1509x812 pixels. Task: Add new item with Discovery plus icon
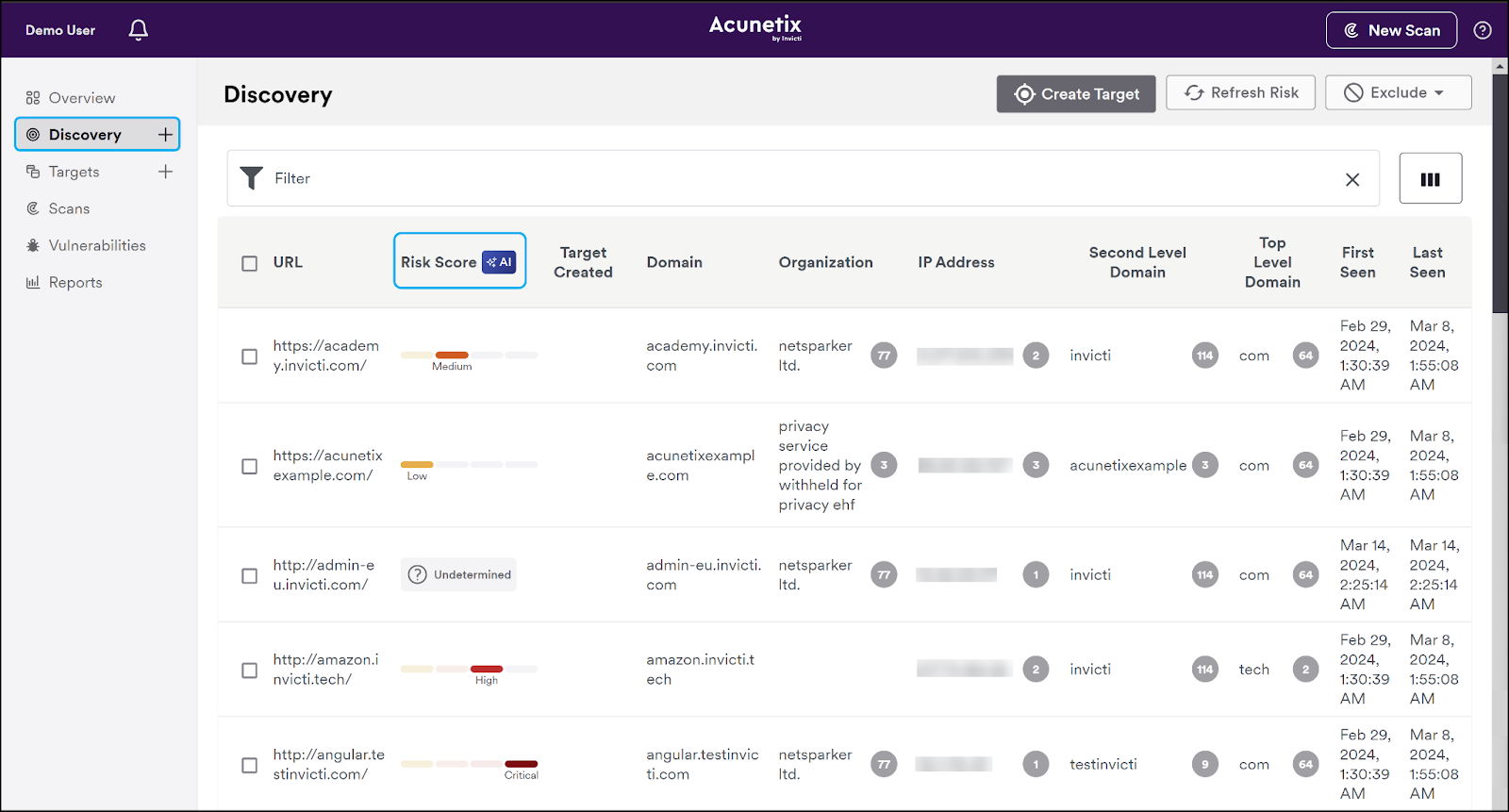click(166, 135)
